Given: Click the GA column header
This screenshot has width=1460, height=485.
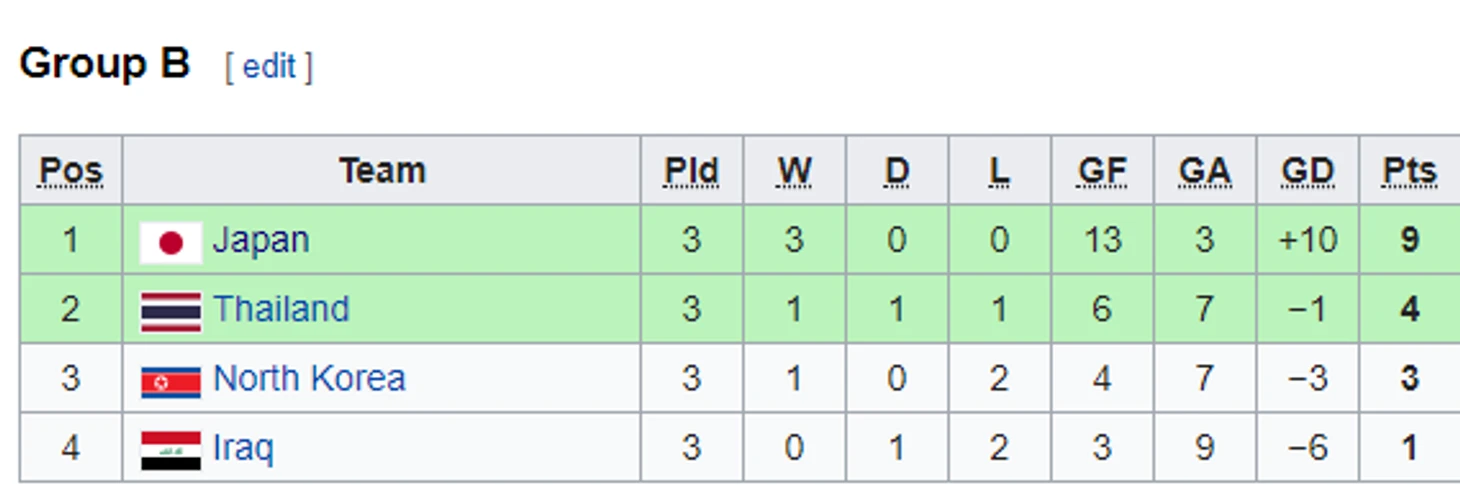Looking at the screenshot, I should [1205, 172].
